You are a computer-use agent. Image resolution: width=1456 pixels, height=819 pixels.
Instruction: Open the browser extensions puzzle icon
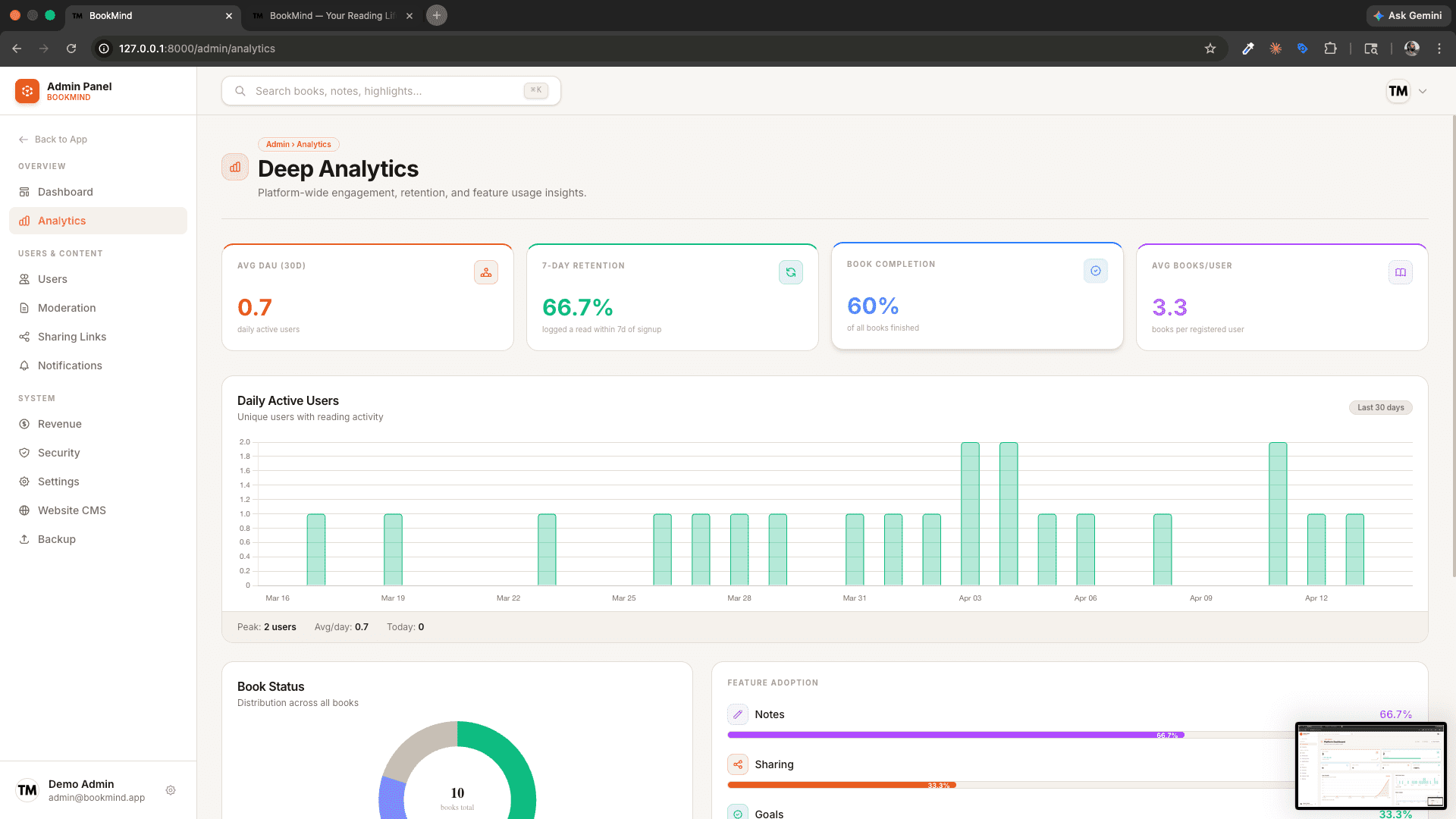point(1330,49)
